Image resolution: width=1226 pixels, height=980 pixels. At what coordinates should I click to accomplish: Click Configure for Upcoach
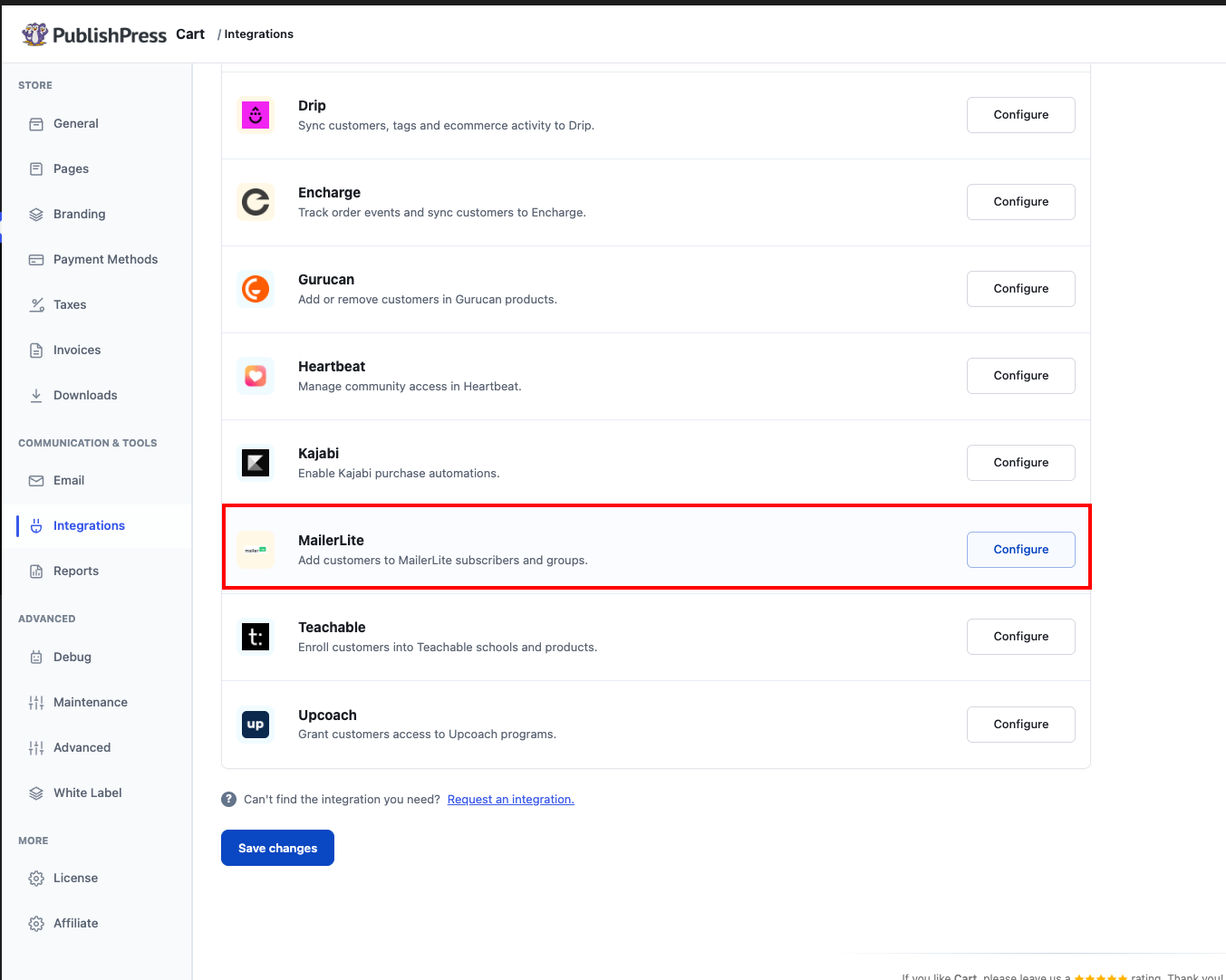(x=1021, y=725)
